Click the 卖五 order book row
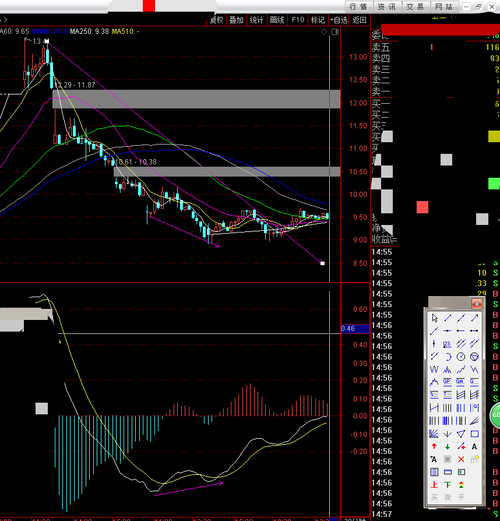 click(435, 47)
